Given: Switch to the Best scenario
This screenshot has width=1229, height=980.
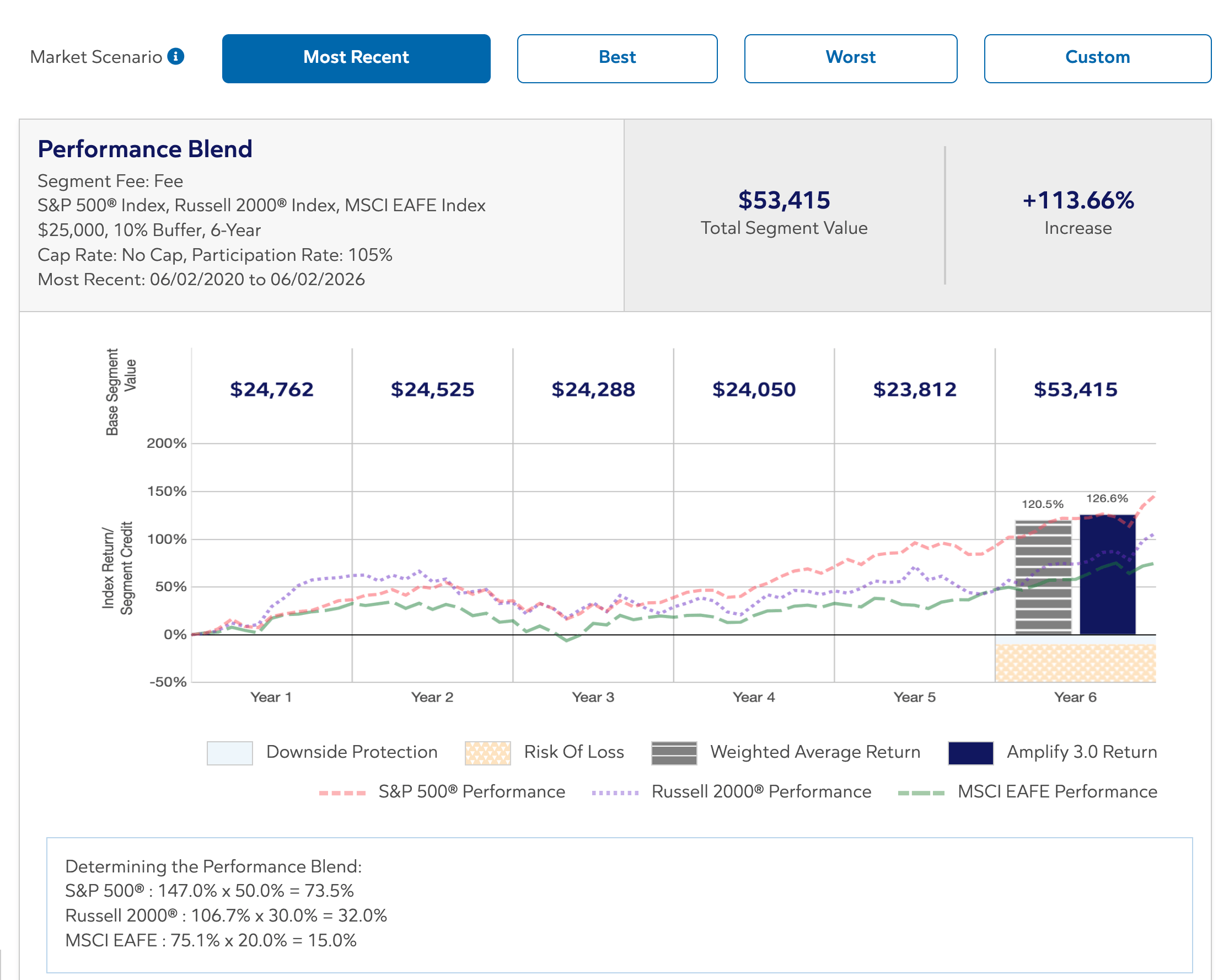Looking at the screenshot, I should 618,58.
